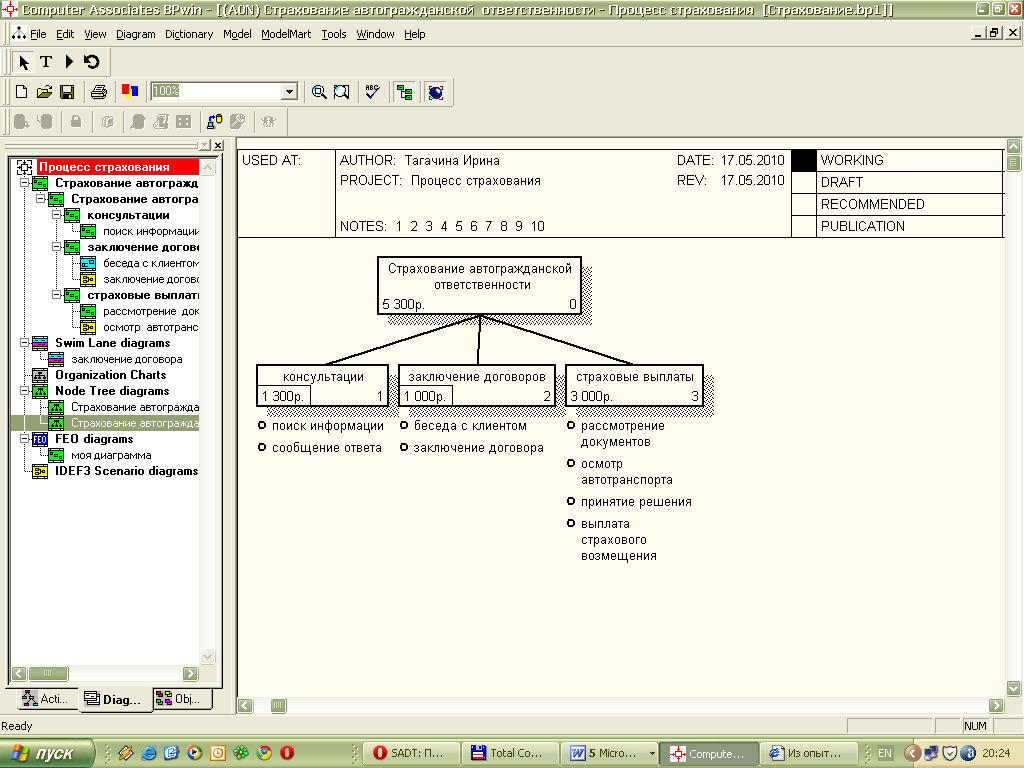Click the ModelMart connect toolbar icon
This screenshot has width=1024, height=768.
coord(214,121)
